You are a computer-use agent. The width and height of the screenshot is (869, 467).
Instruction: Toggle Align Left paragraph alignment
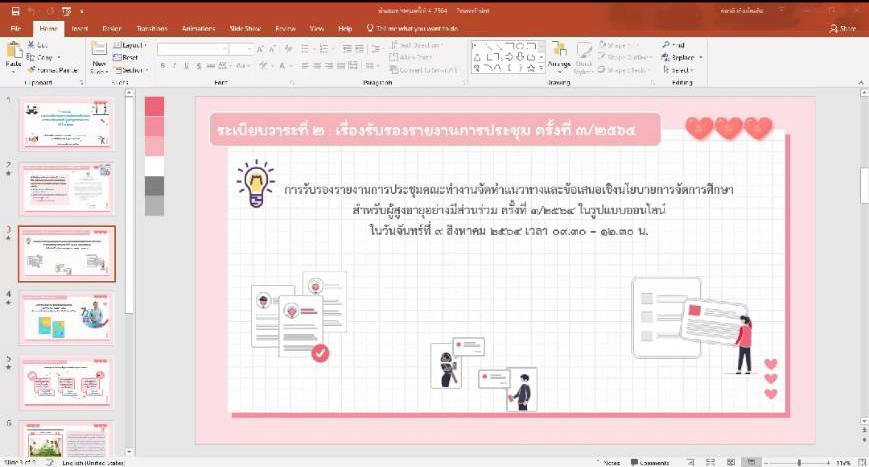coord(305,66)
